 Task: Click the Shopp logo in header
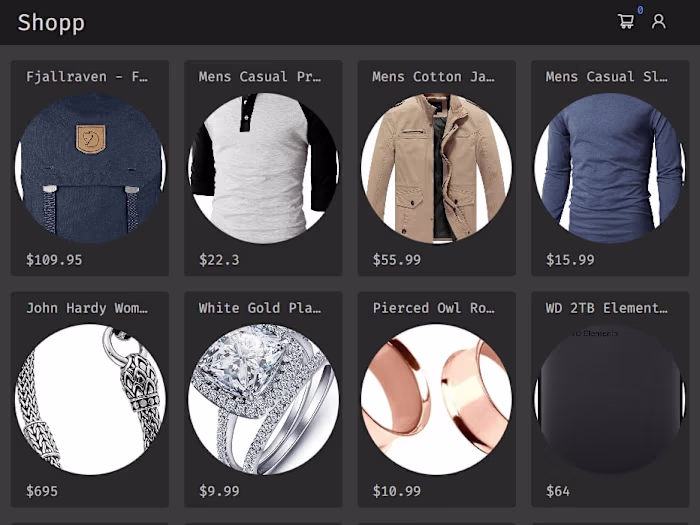pos(51,23)
